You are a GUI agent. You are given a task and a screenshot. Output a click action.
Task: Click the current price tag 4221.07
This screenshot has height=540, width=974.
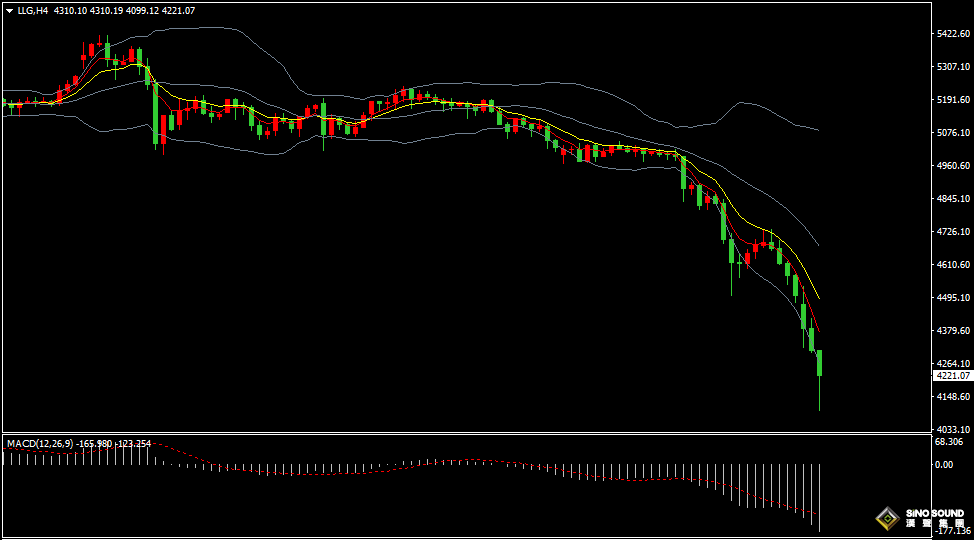tap(952, 376)
